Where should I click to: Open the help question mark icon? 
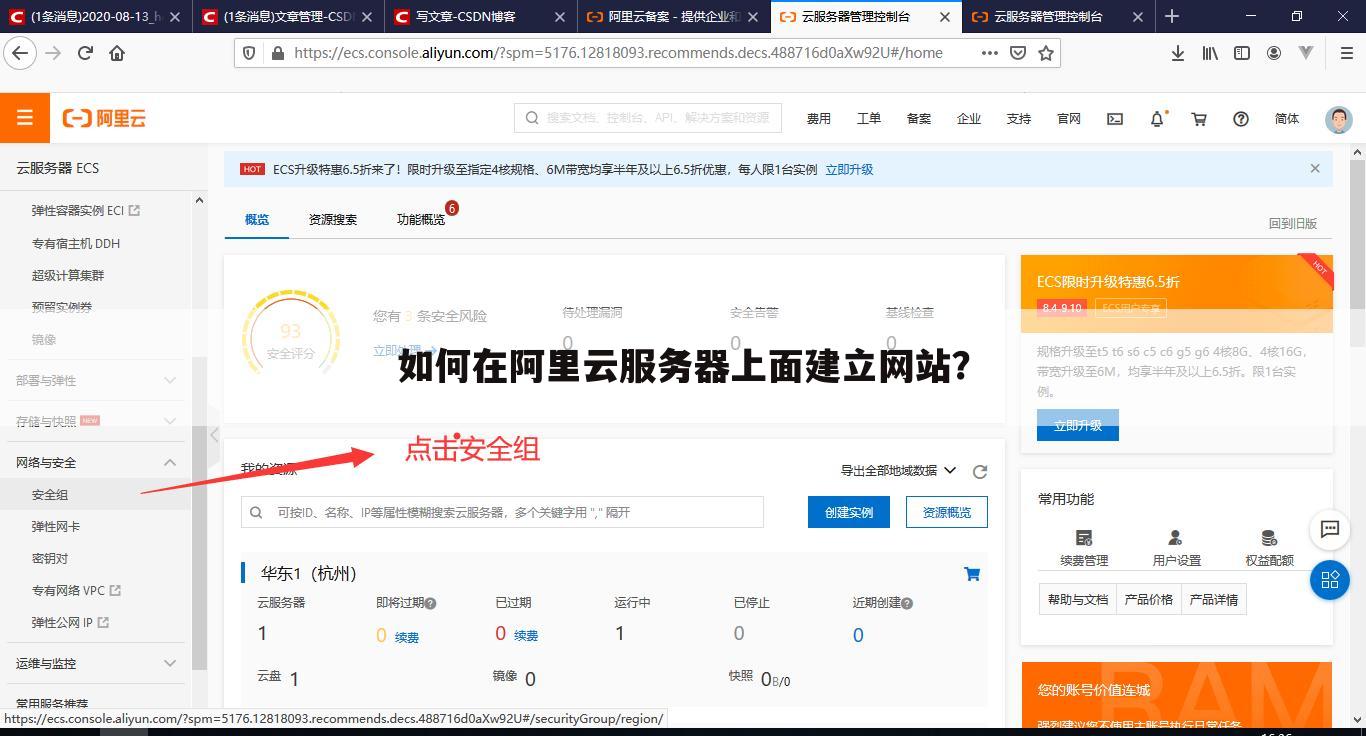tap(1241, 118)
